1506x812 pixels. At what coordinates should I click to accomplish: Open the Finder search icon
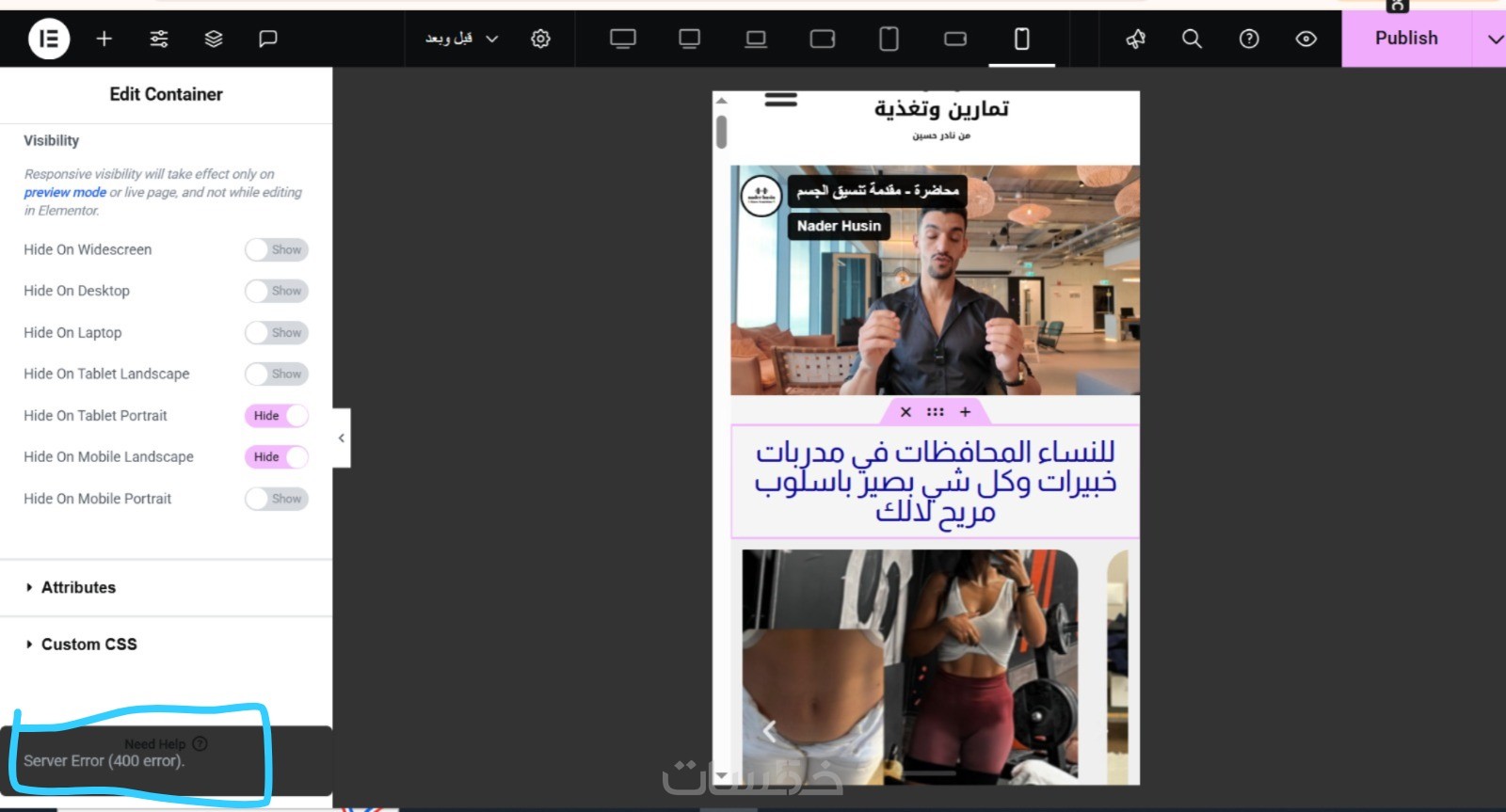1192,39
